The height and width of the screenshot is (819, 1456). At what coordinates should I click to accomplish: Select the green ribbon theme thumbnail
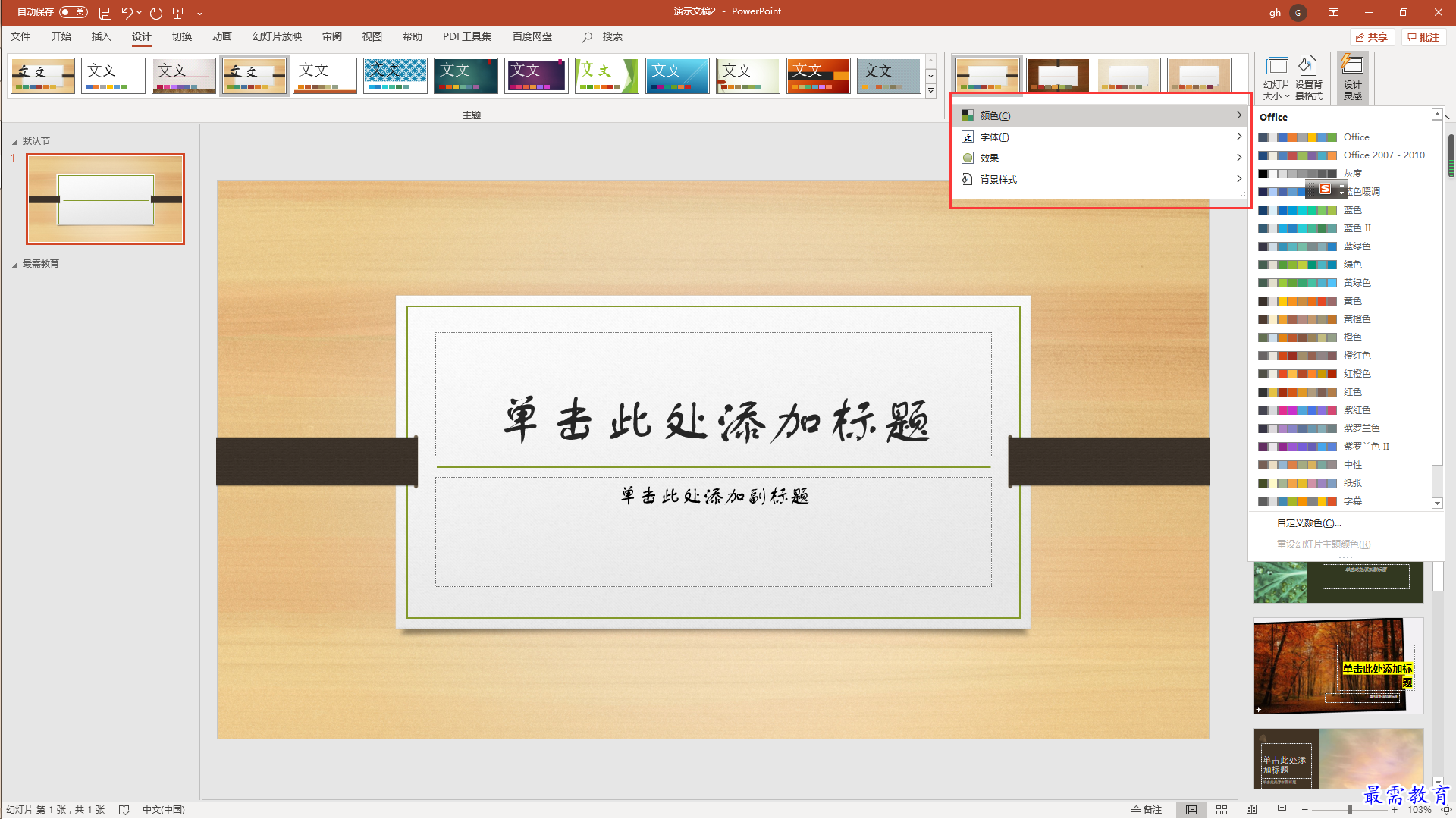(x=607, y=75)
